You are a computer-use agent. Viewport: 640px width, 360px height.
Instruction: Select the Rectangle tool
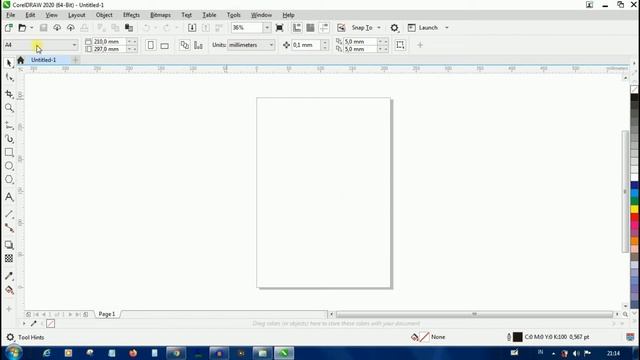coord(9,152)
